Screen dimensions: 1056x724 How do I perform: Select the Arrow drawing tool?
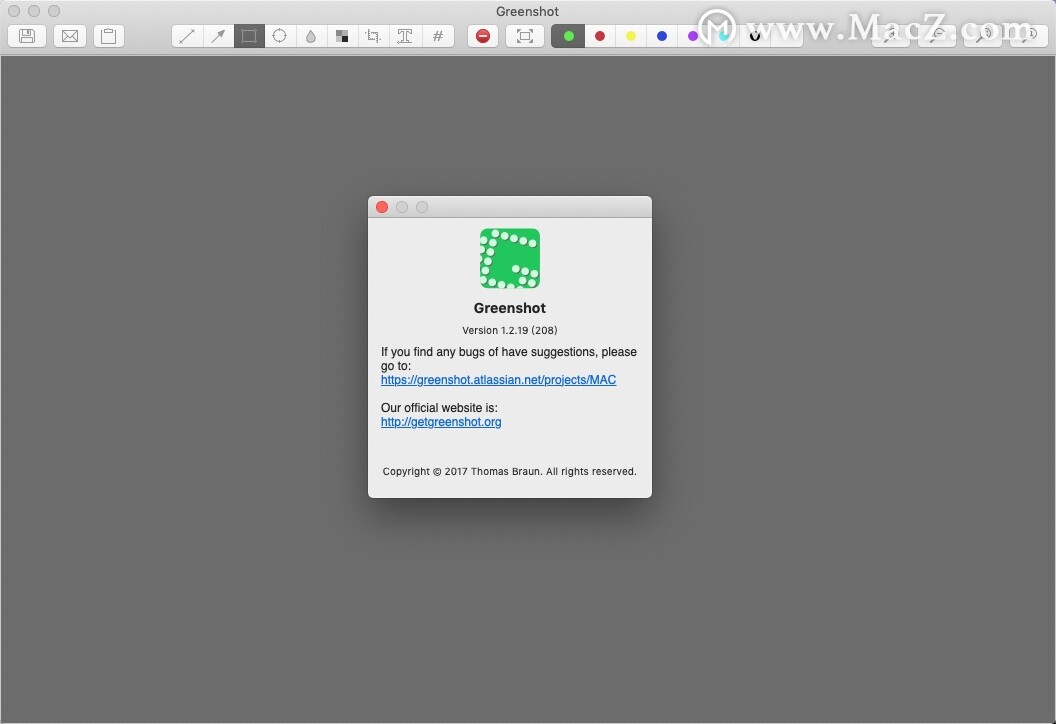pos(218,36)
